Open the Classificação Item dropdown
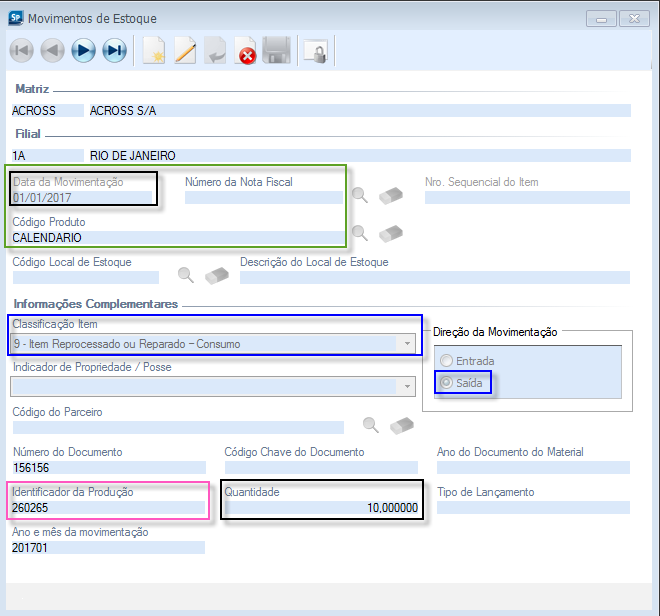Image resolution: width=660 pixels, height=616 pixels. pos(407,344)
